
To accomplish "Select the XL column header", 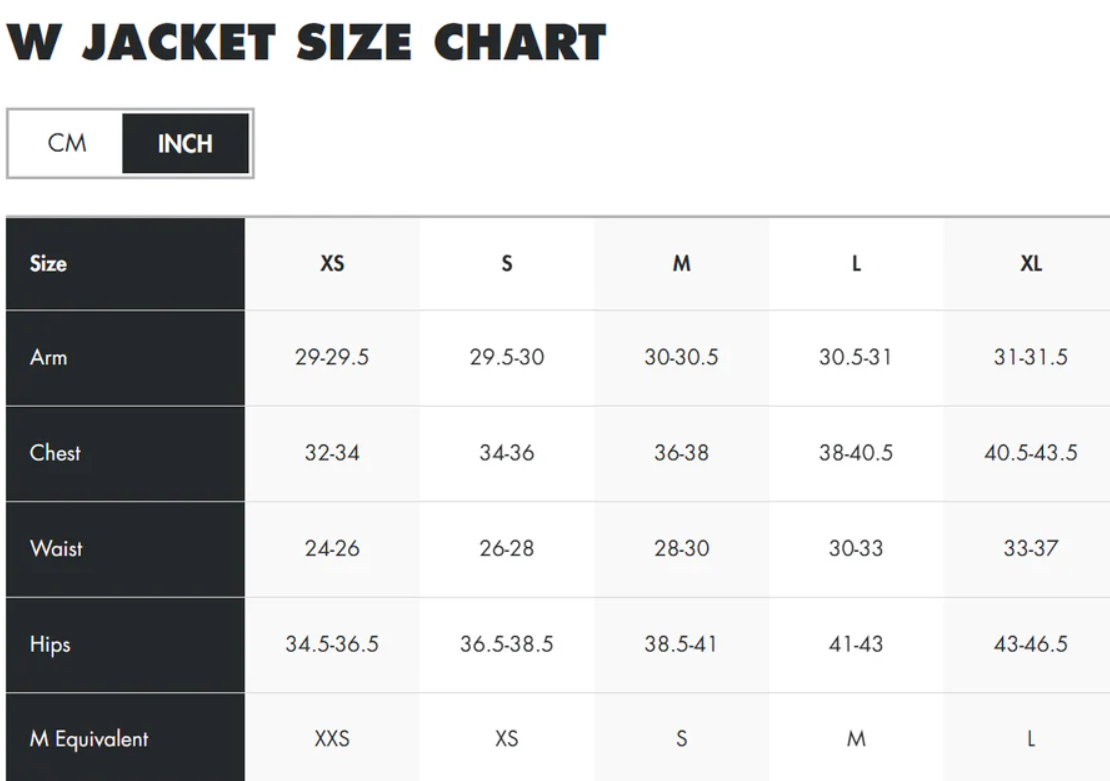I will coord(1031,264).
